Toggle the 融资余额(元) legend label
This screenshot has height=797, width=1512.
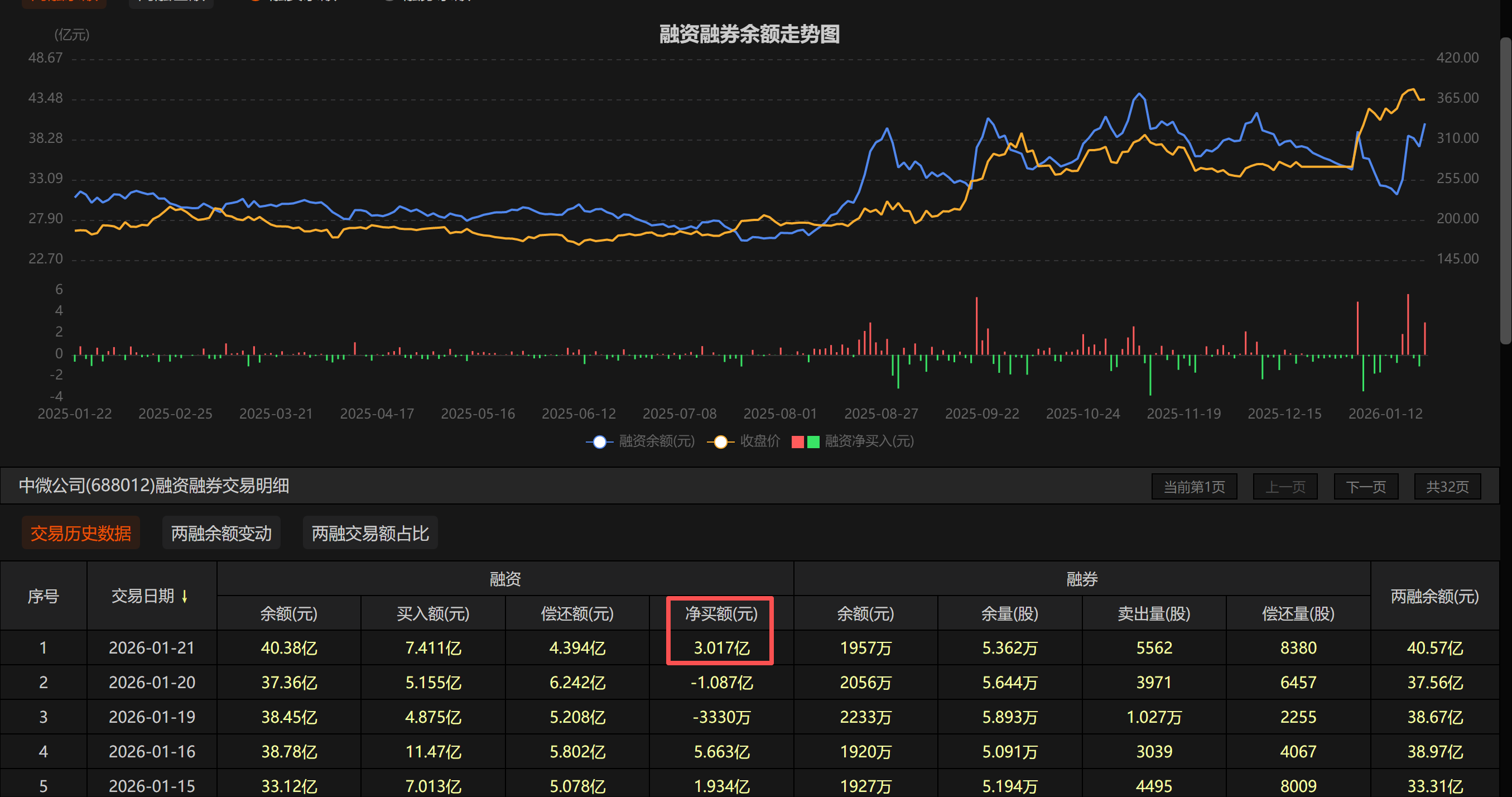click(656, 441)
